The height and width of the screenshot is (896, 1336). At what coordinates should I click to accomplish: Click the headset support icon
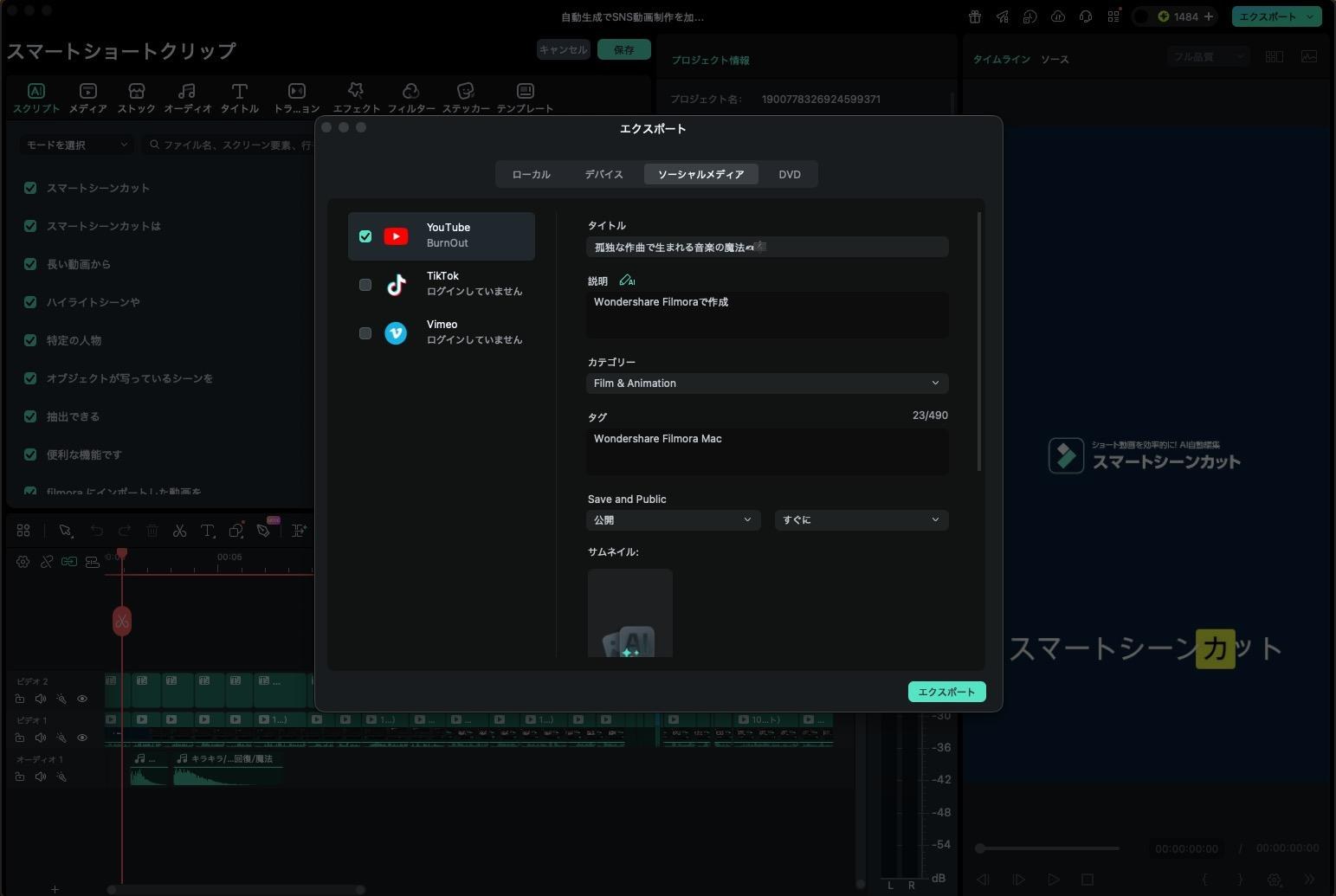coord(1085,16)
